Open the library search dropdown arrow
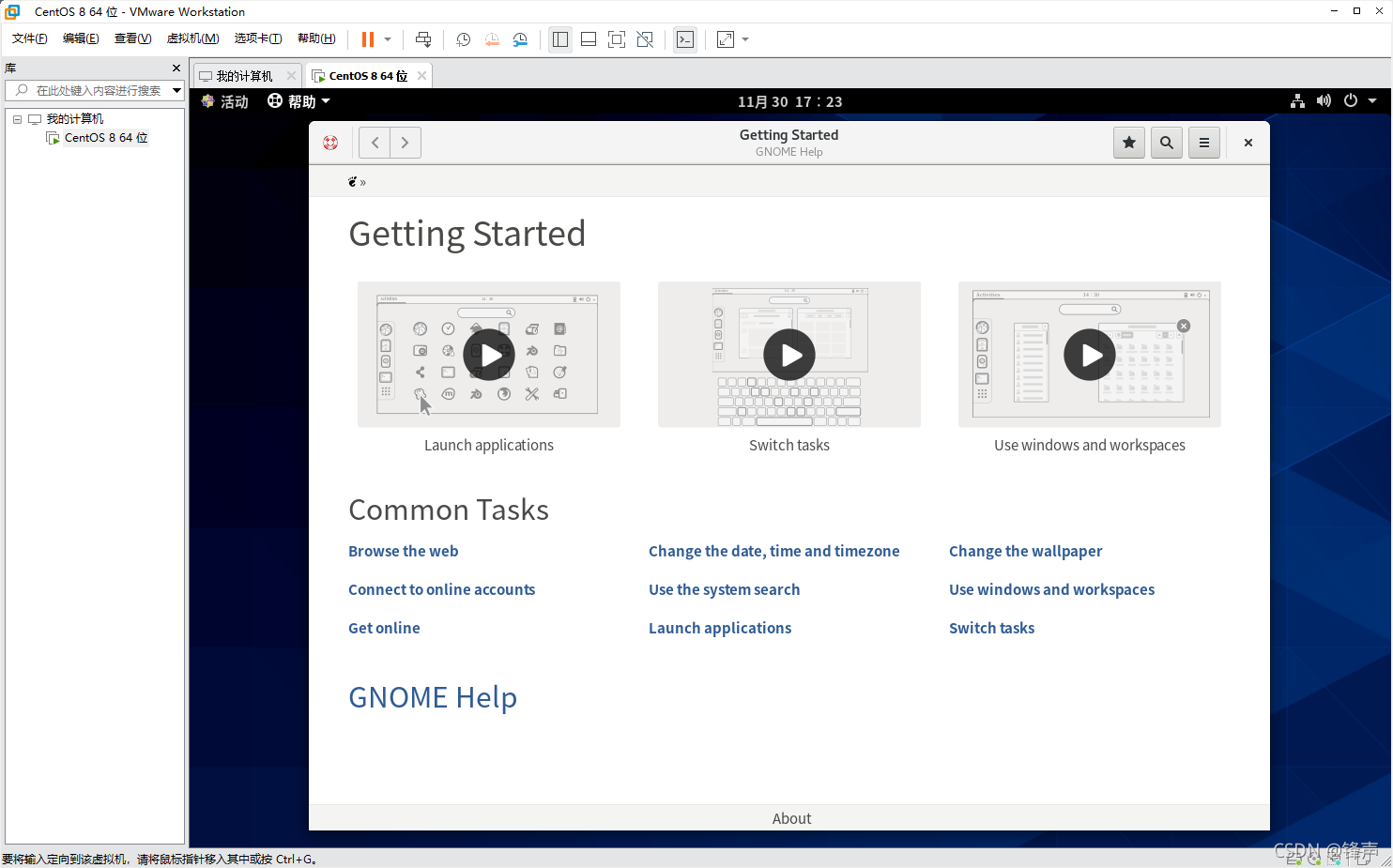 pos(176,90)
